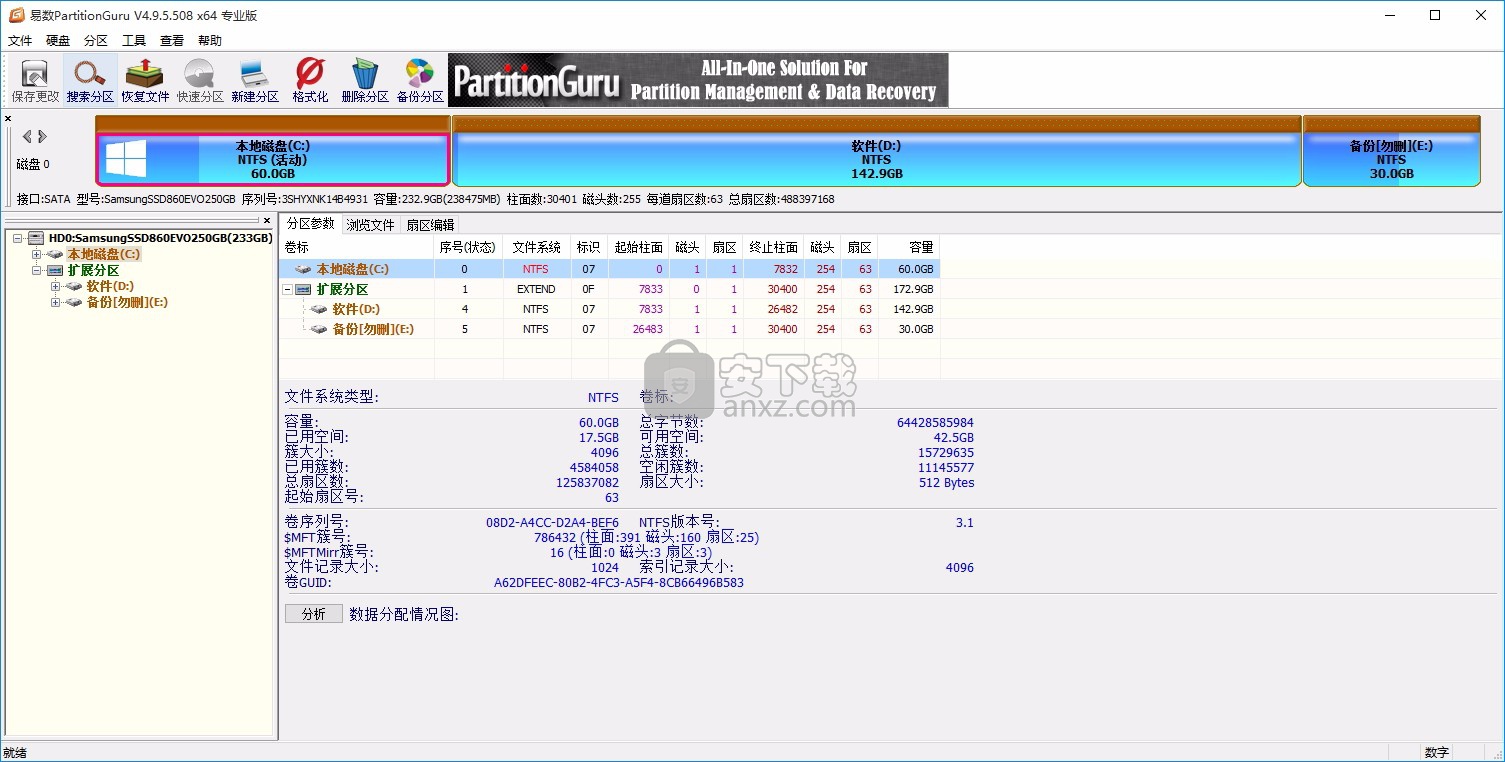1505x762 pixels.
Task: Open the 分区 menu
Action: tap(96, 41)
